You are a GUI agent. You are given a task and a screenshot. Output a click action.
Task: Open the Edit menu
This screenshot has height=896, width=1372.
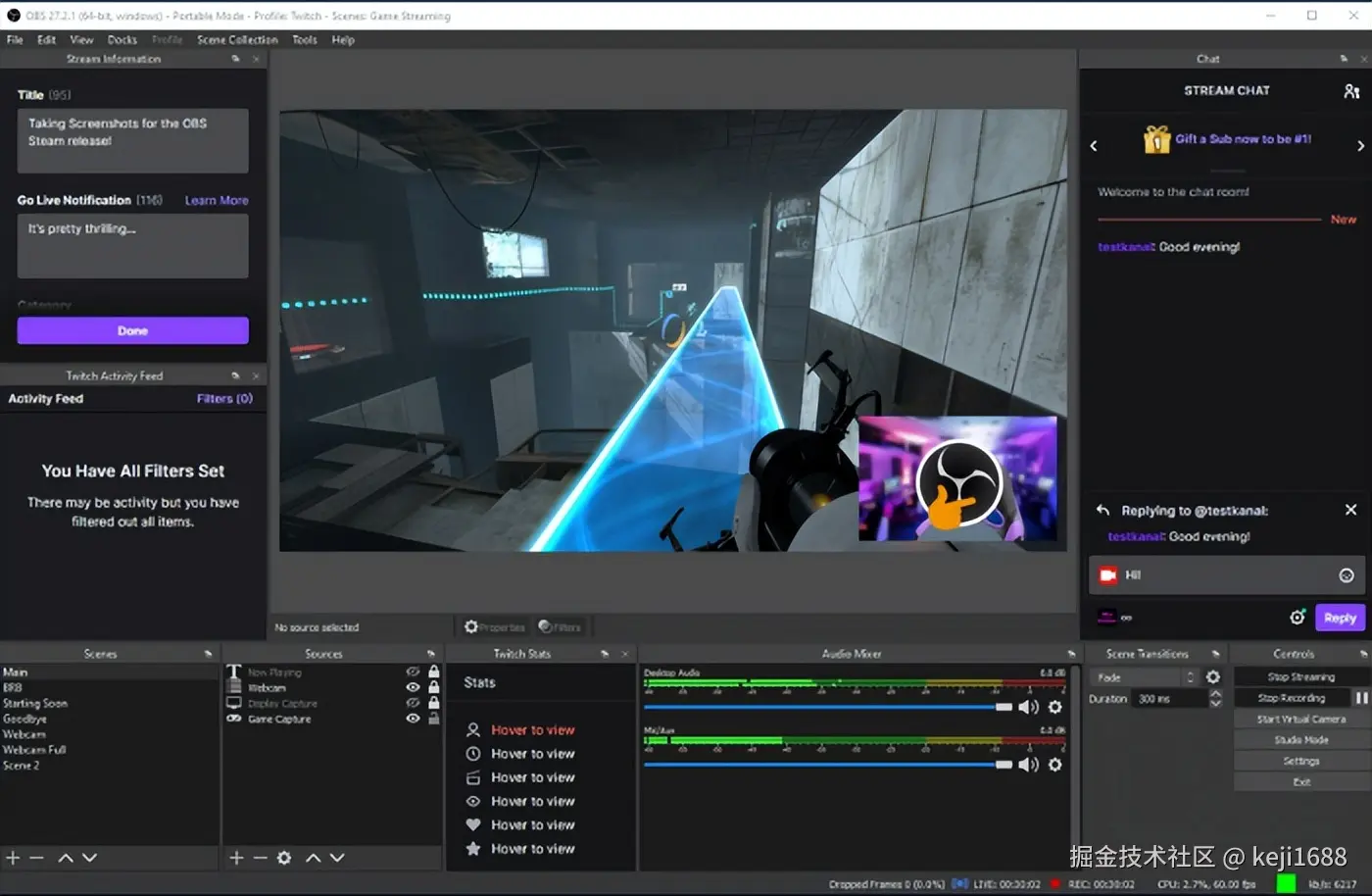(46, 40)
